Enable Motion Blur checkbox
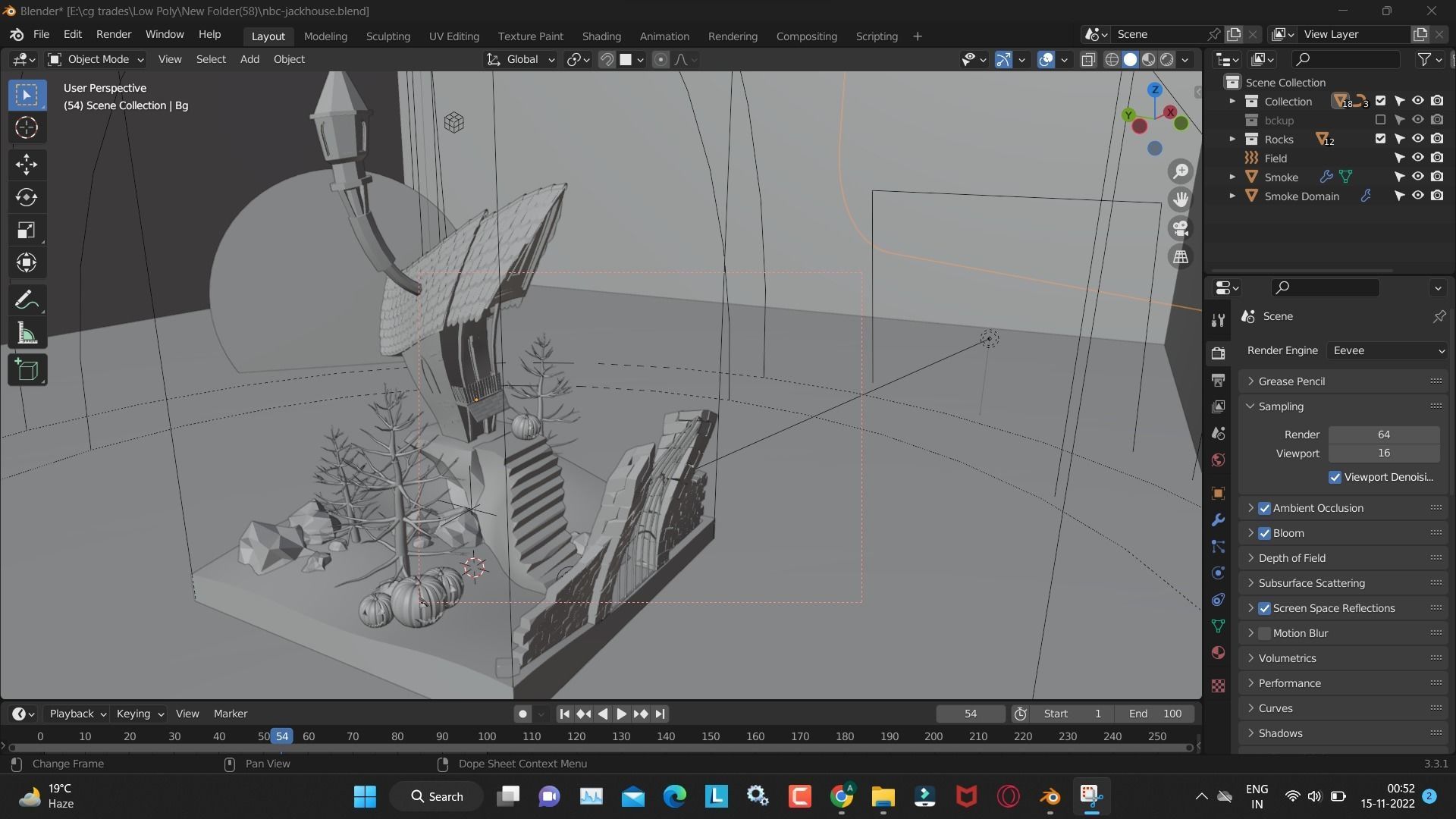 [x=1264, y=633]
